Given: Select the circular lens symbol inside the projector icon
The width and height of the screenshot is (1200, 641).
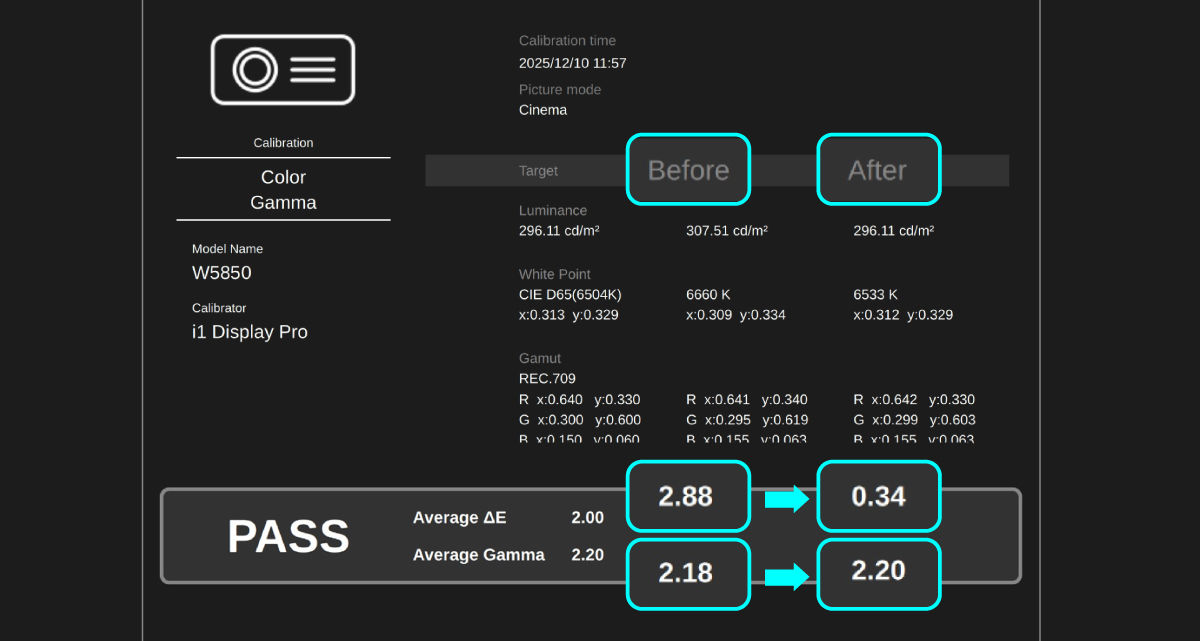Looking at the screenshot, I should coord(253,69).
